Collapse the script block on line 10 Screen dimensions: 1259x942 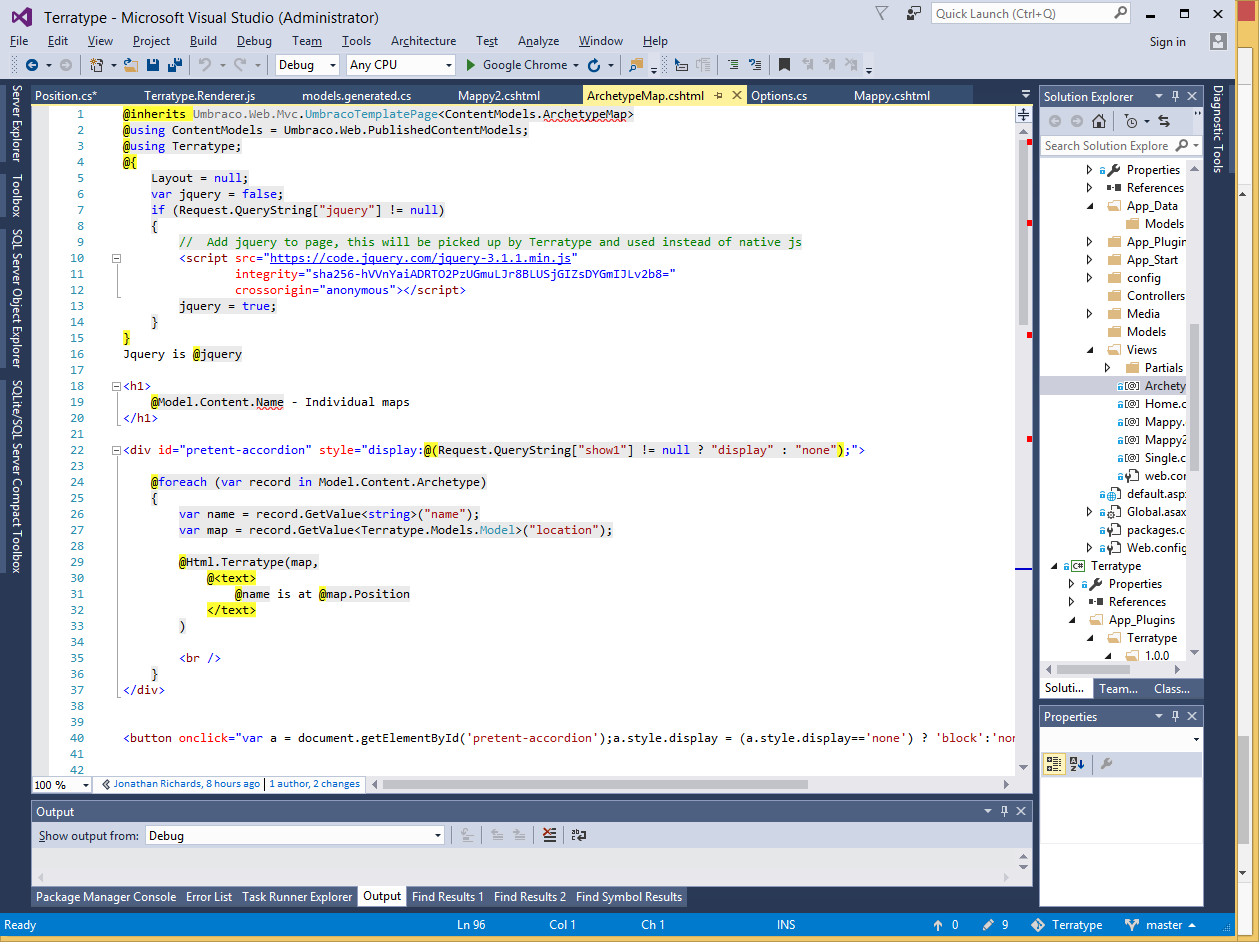(116, 258)
